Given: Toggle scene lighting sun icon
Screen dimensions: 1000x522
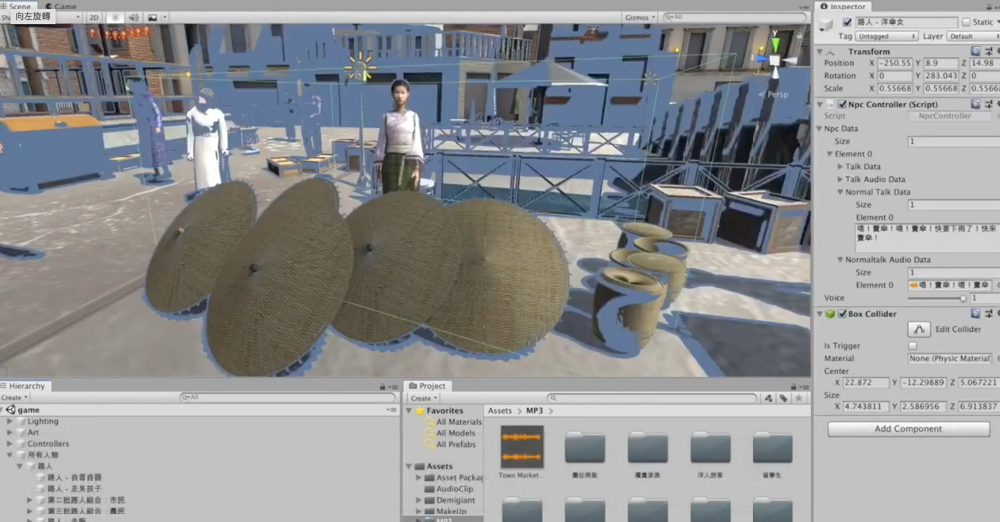Looking at the screenshot, I should pyautogui.click(x=115, y=17).
